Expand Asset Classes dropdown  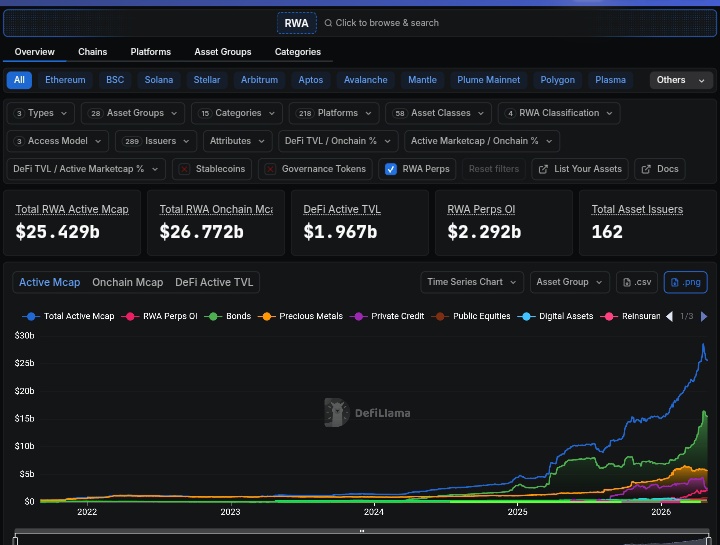coord(438,113)
